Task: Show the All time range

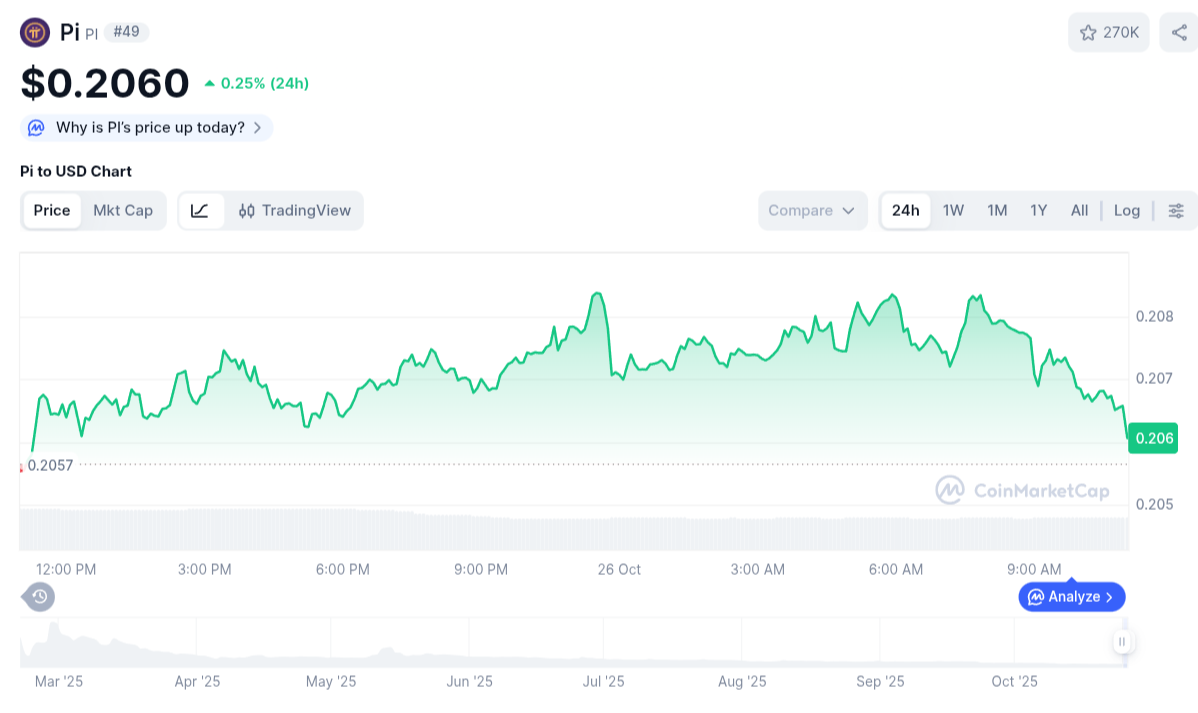Action: (1079, 210)
